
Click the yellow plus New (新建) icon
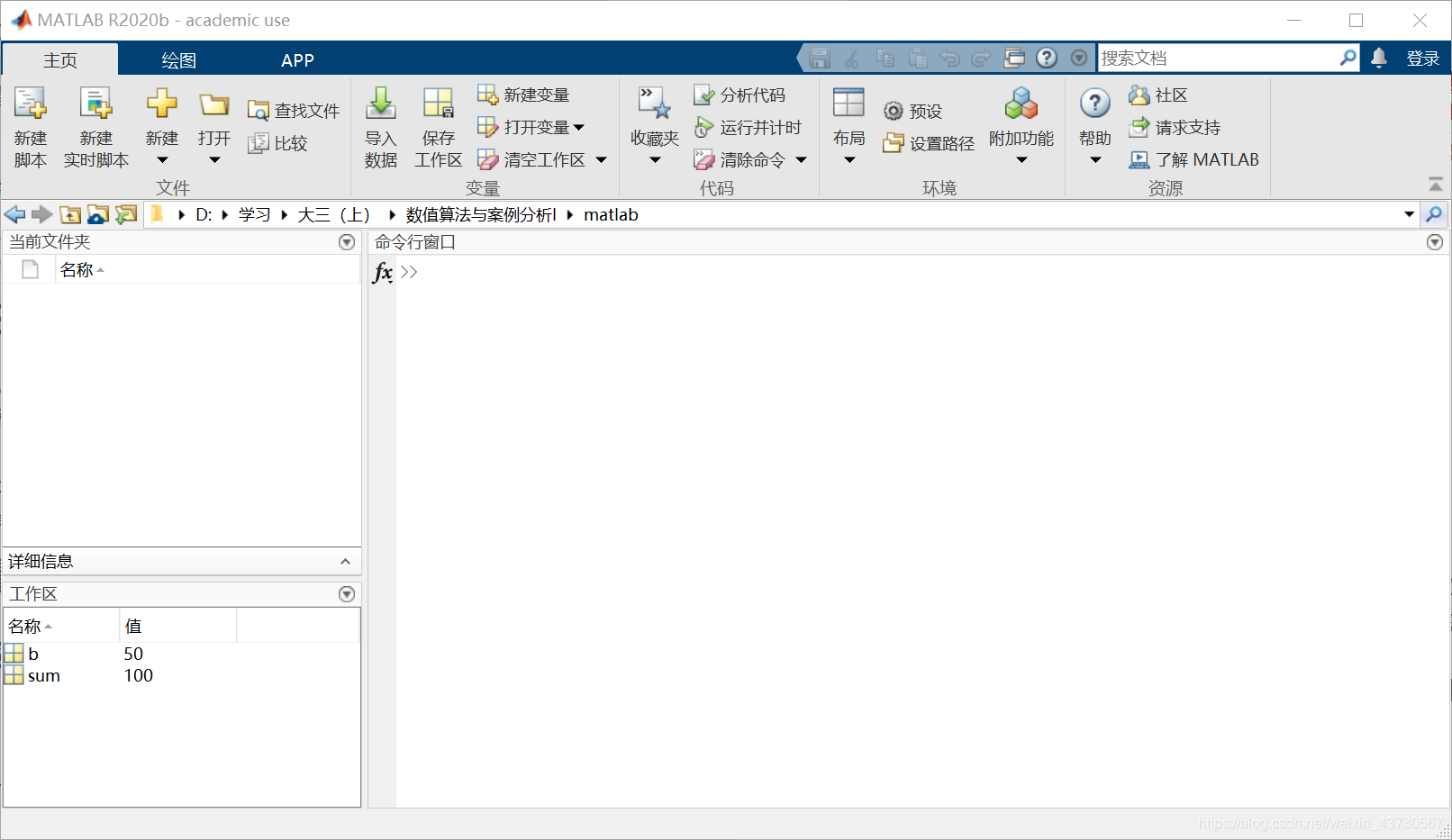coord(162,104)
